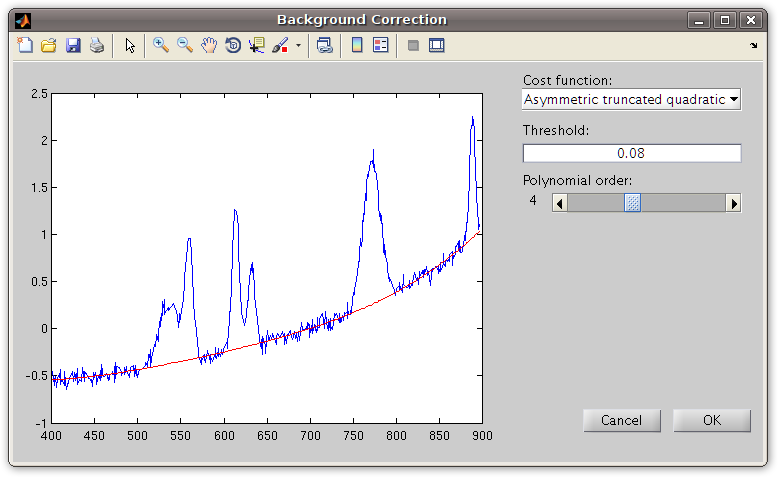This screenshot has height=477, width=778.
Task: Toggle the Insert Legend button
Action: point(381,46)
